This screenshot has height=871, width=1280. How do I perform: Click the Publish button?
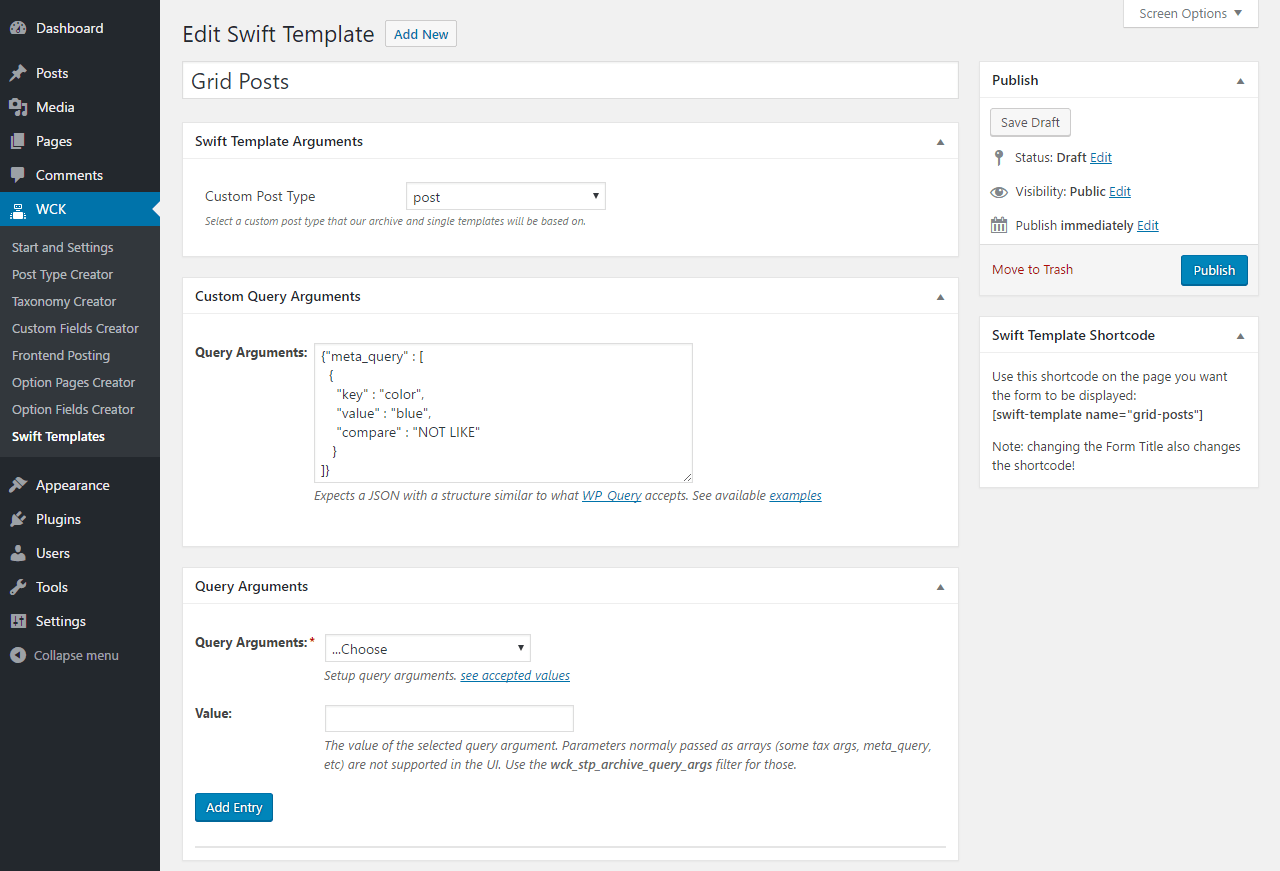tap(1214, 270)
